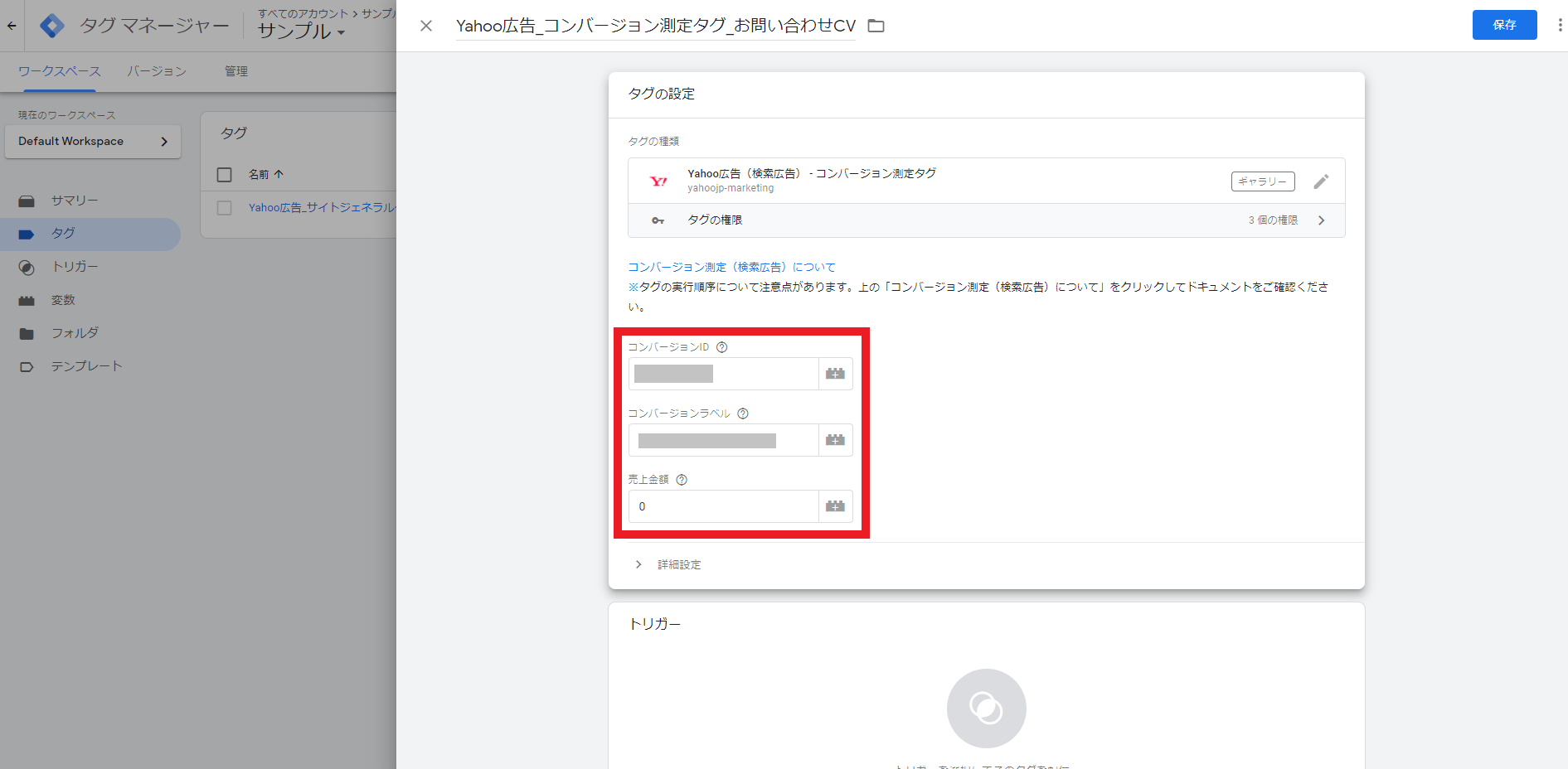Click the 保存 save button
This screenshot has width=1568, height=769.
click(x=1504, y=25)
